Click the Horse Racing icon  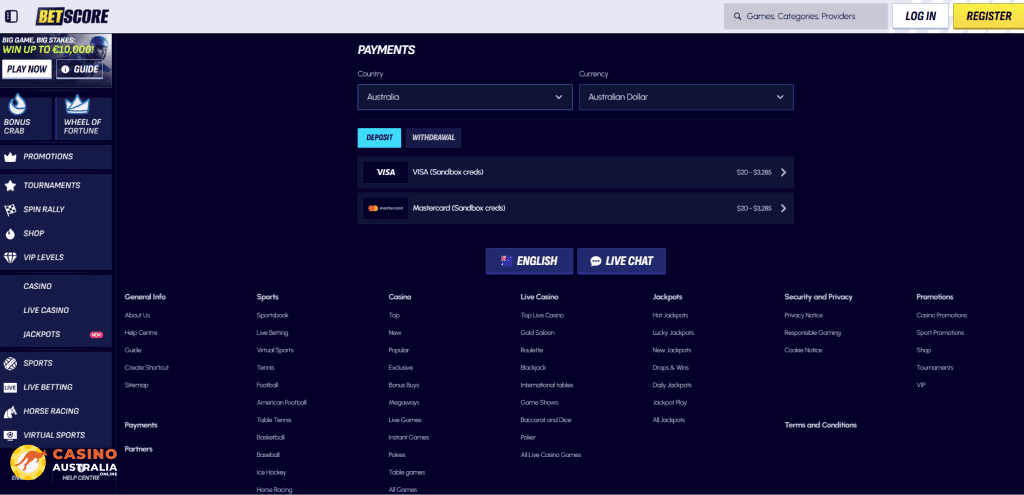[x=10, y=411]
